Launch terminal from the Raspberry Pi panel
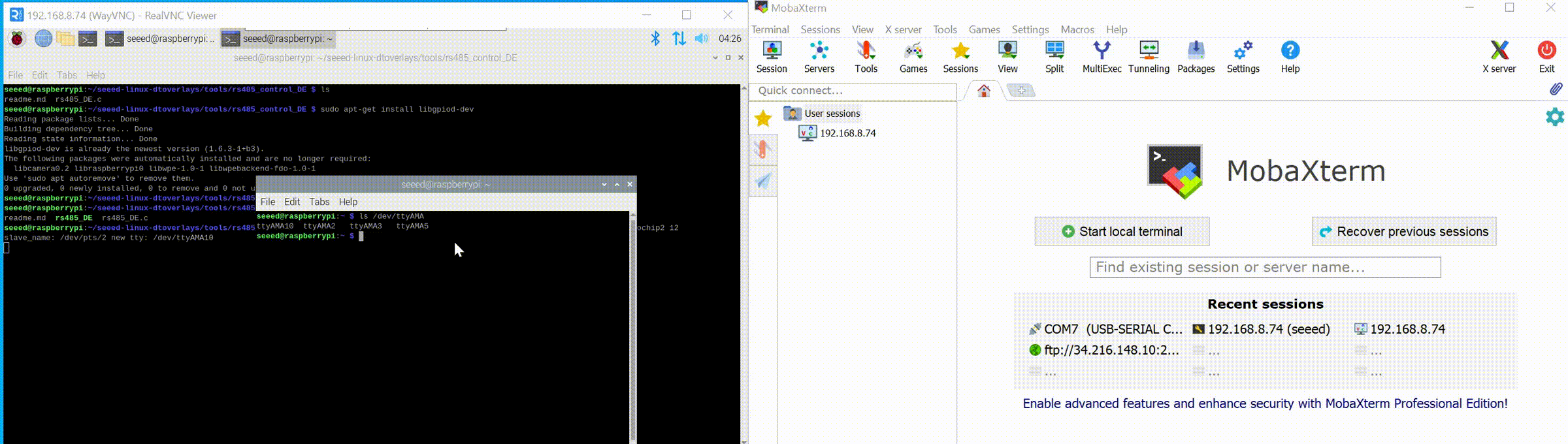This screenshot has width=1568, height=444. point(88,39)
